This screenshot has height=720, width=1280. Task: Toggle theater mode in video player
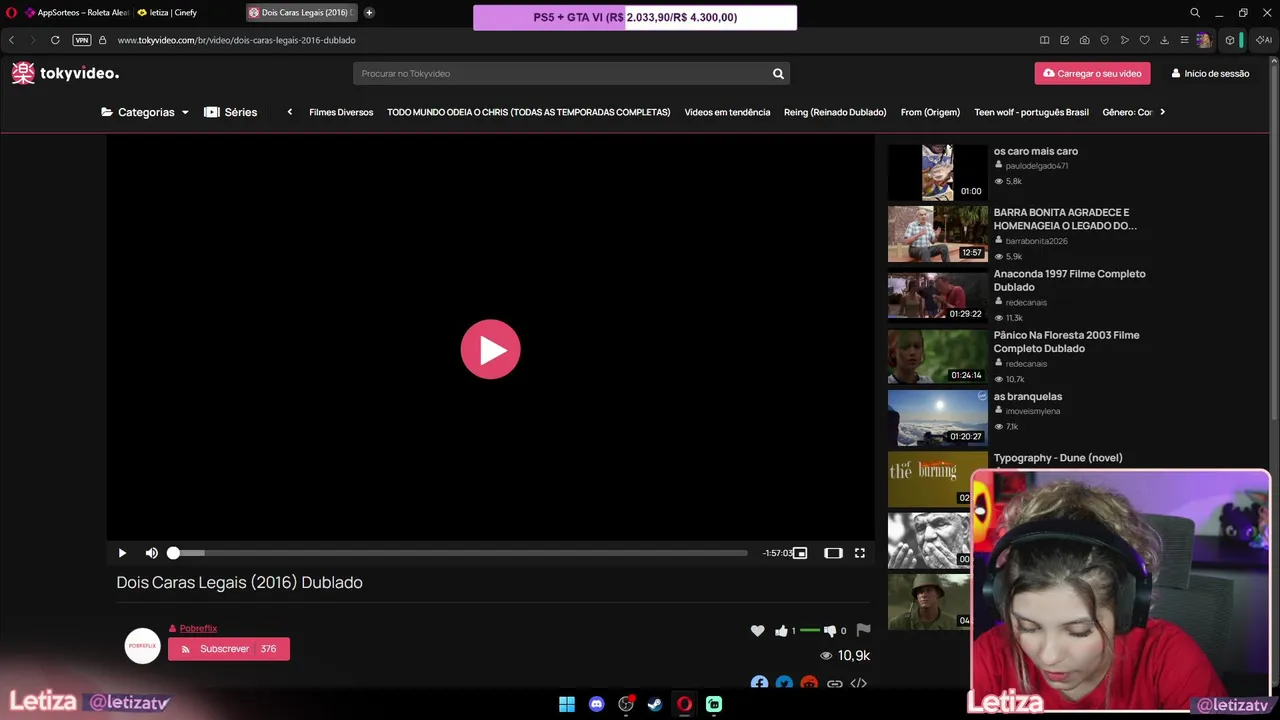[x=833, y=553]
